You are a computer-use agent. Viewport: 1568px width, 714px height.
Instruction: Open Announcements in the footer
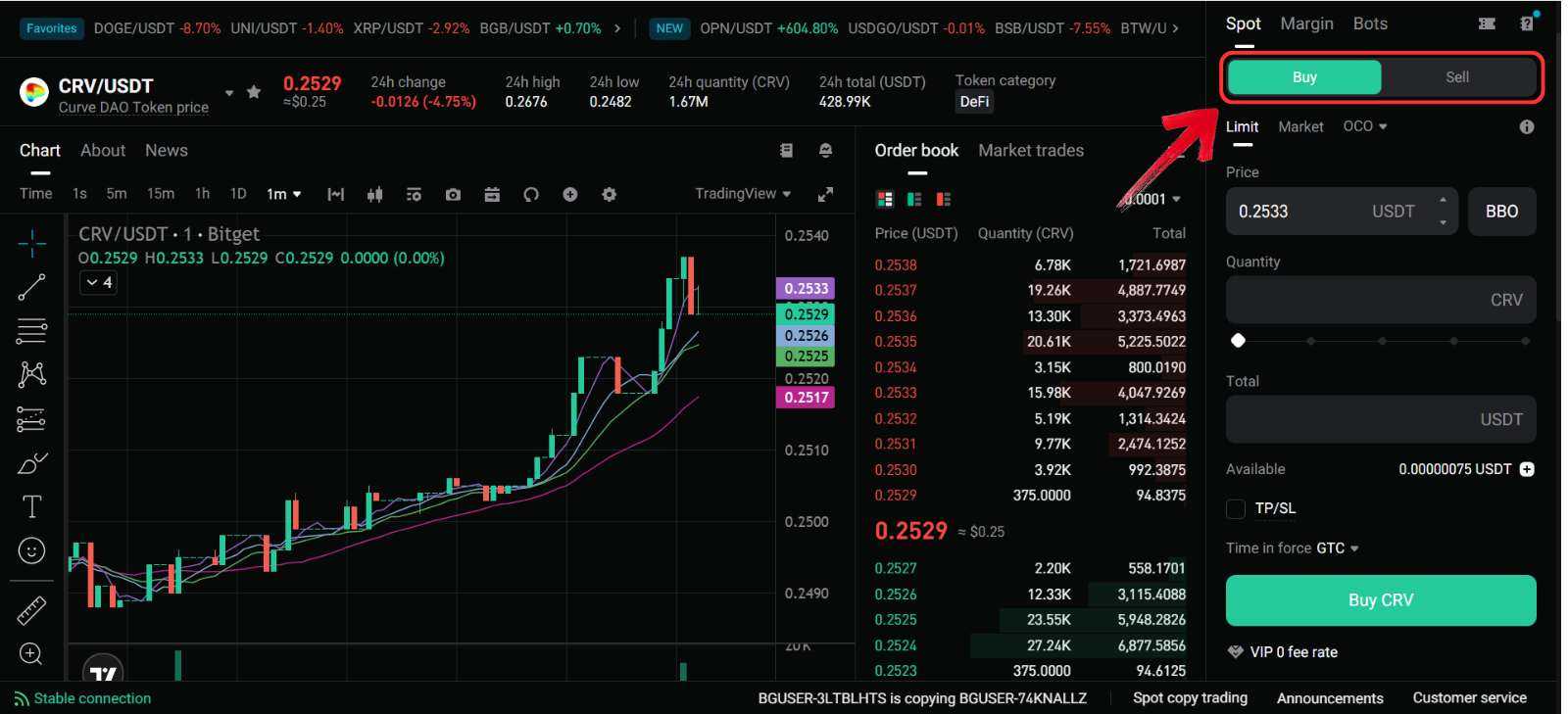point(1330,698)
